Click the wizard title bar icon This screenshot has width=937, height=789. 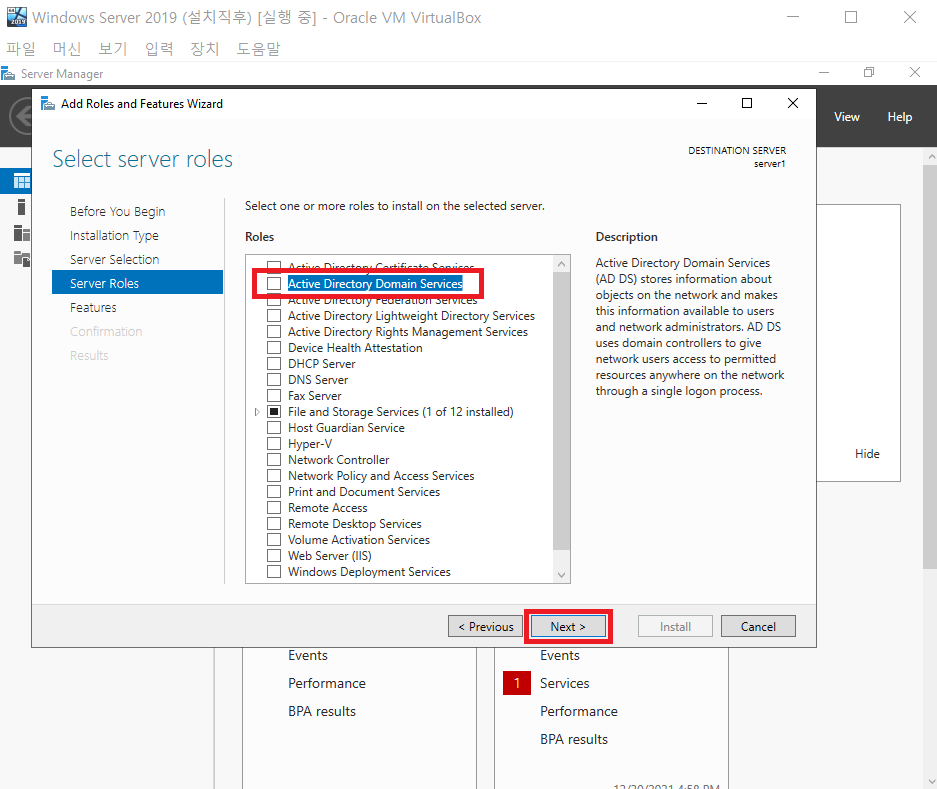coord(48,104)
